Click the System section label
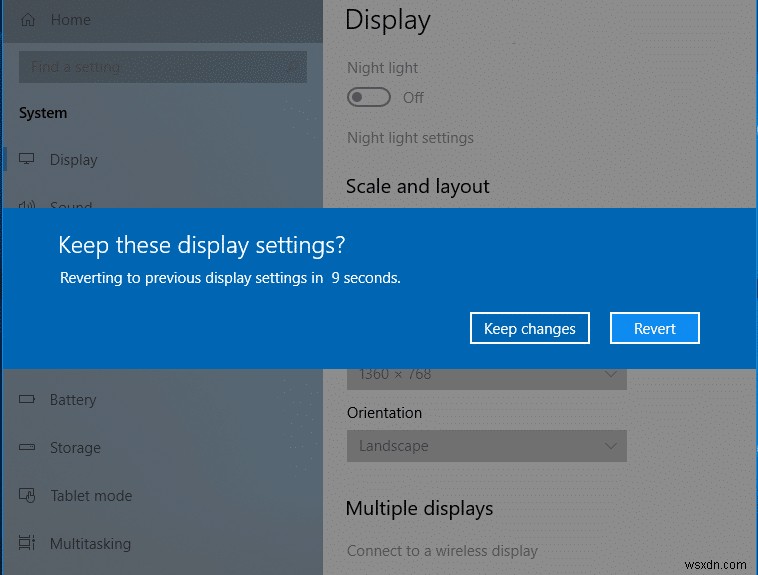 (43, 113)
